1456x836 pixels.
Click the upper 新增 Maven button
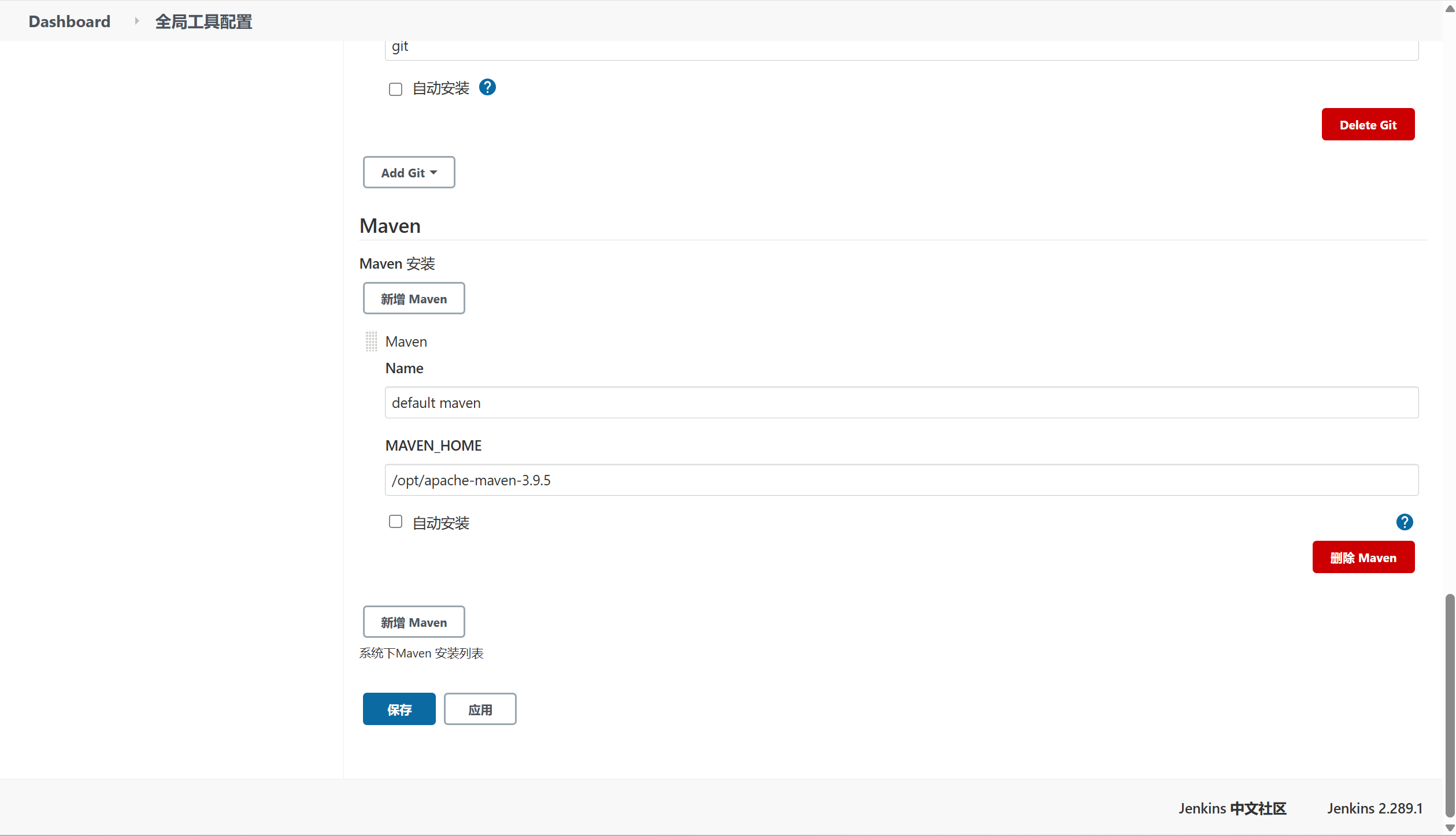coord(413,299)
